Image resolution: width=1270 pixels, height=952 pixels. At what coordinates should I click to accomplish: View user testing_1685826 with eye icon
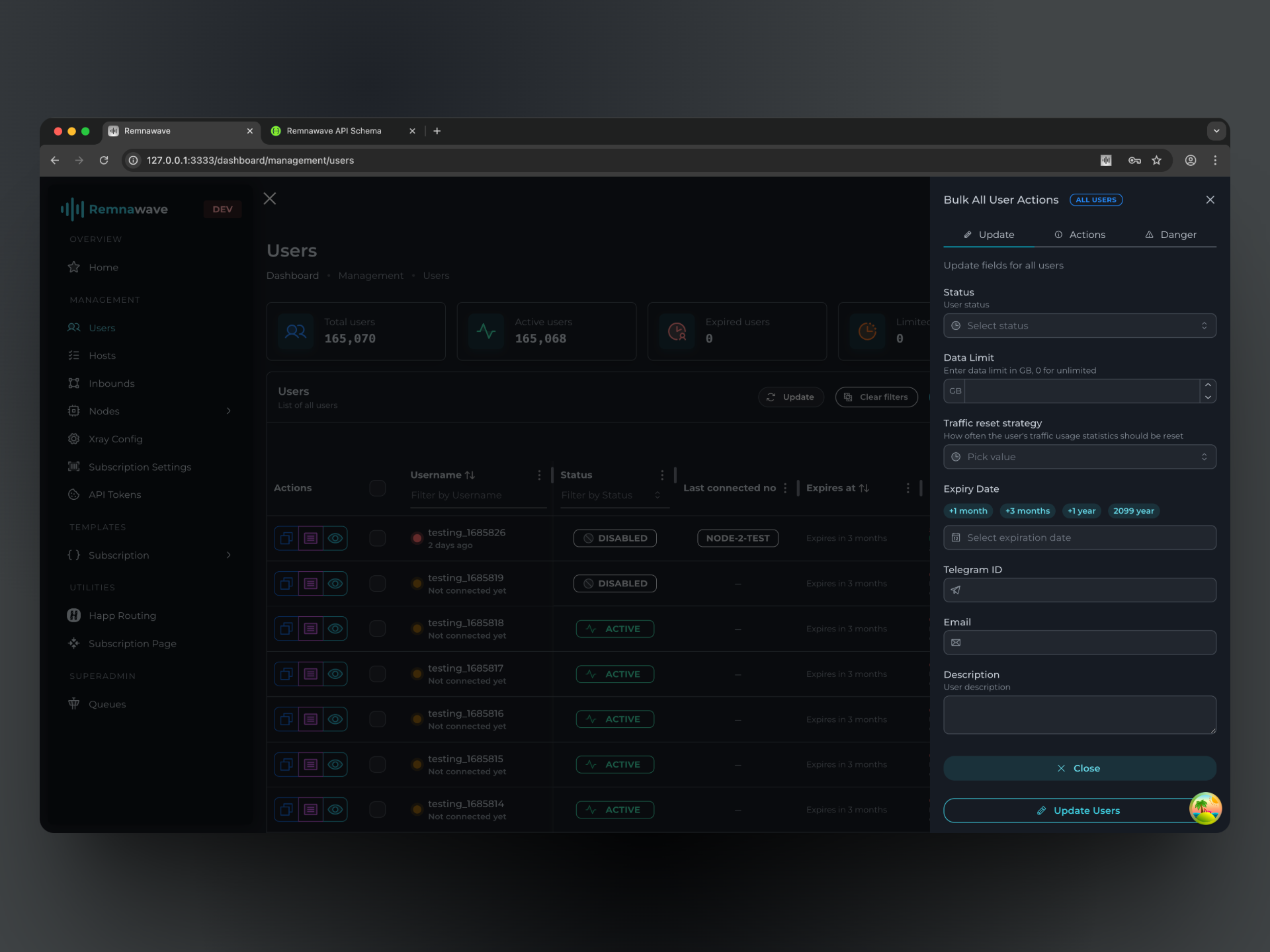tap(335, 538)
